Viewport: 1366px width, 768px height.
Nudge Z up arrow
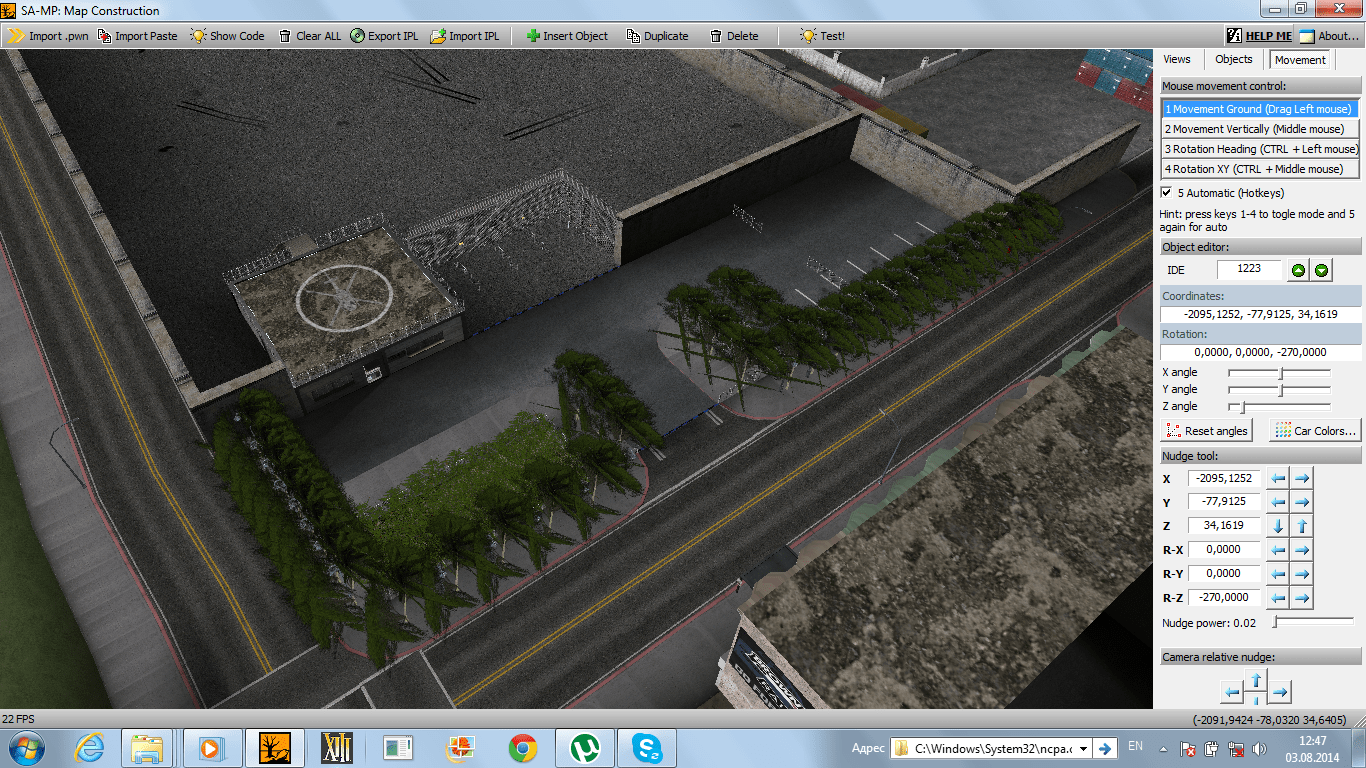1301,526
